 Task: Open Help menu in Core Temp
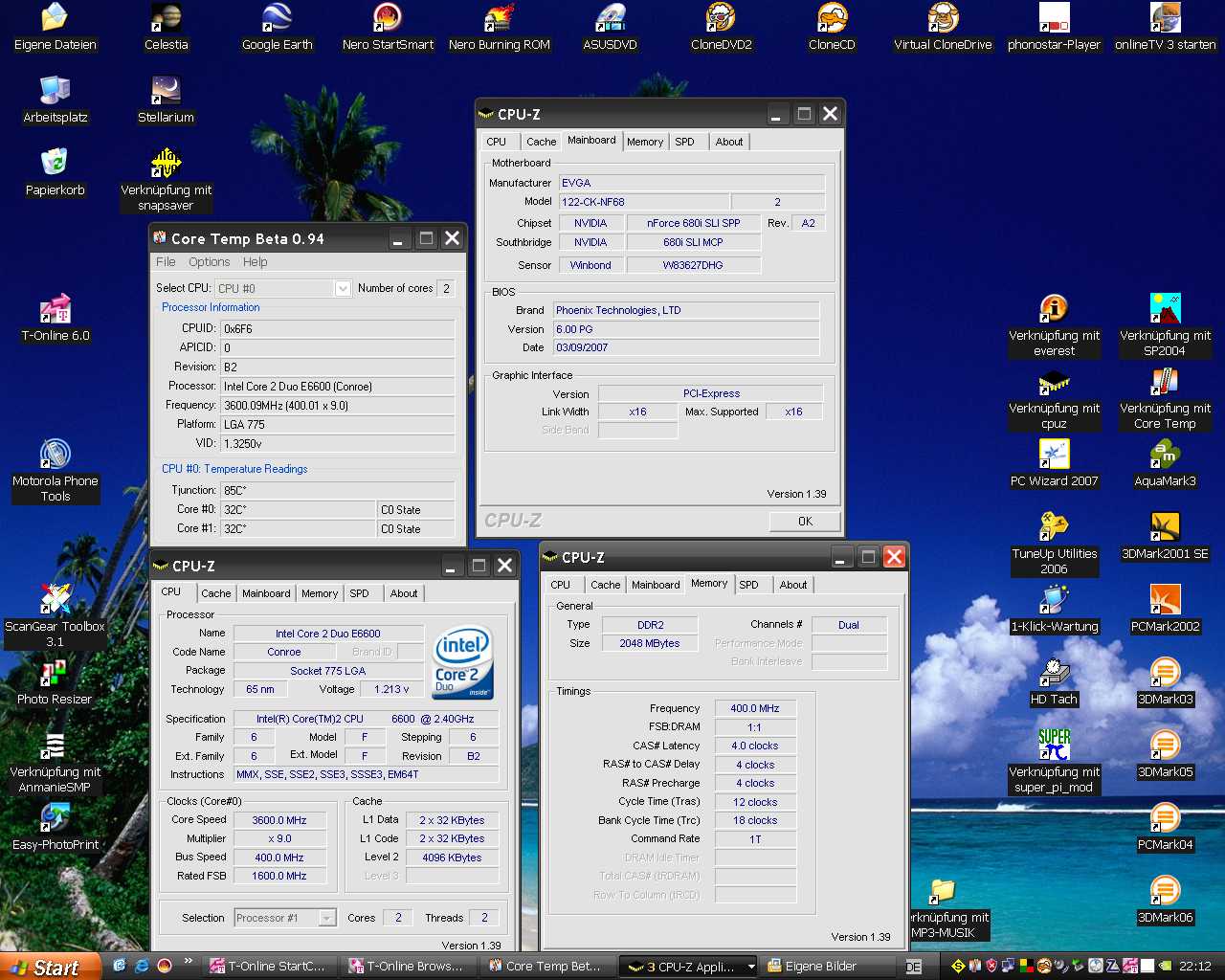(255, 262)
